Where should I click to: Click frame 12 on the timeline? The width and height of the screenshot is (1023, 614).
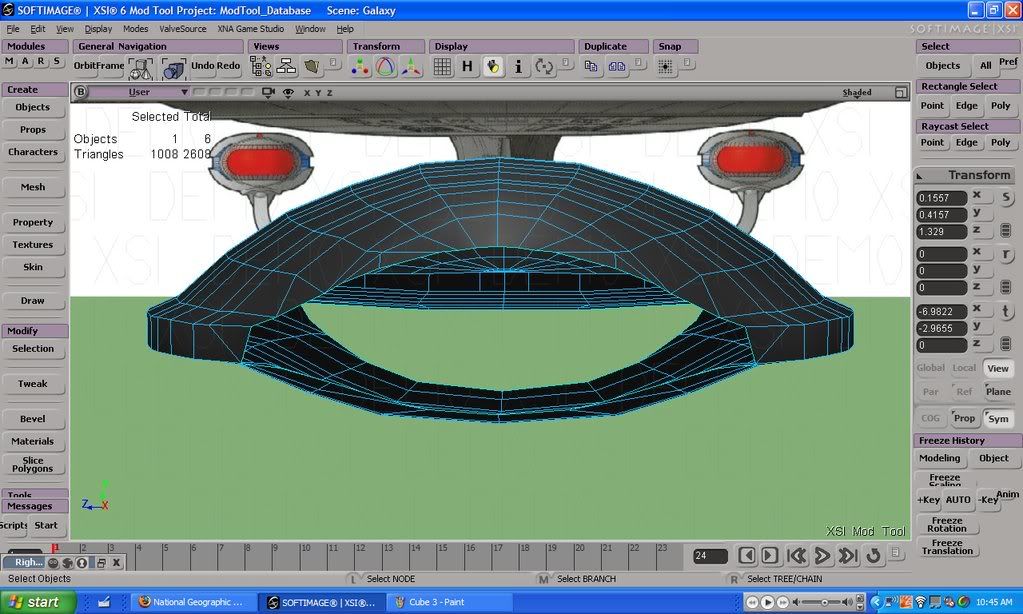point(360,555)
